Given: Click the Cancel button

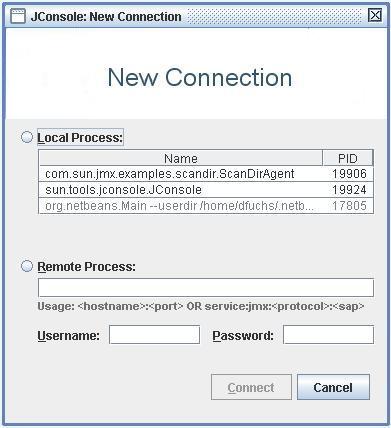Looking at the screenshot, I should tap(333, 387).
